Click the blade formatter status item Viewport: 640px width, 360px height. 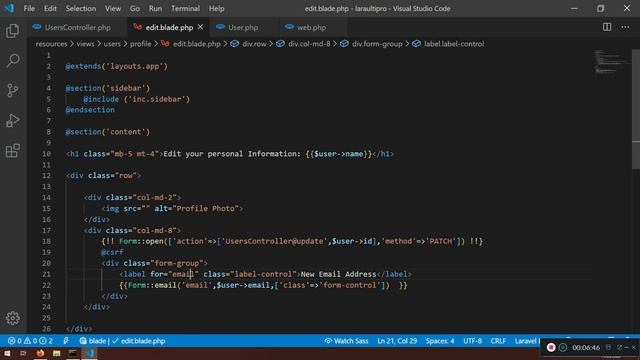coord(93,341)
